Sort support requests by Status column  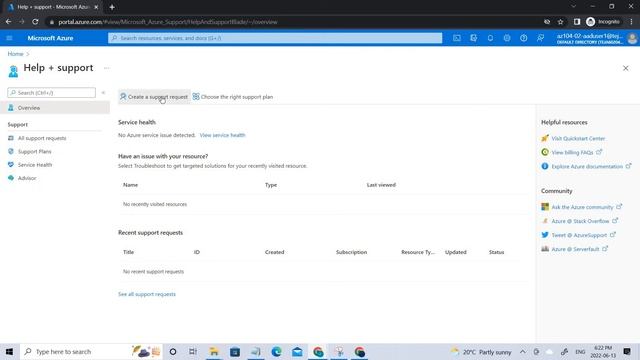click(496, 252)
